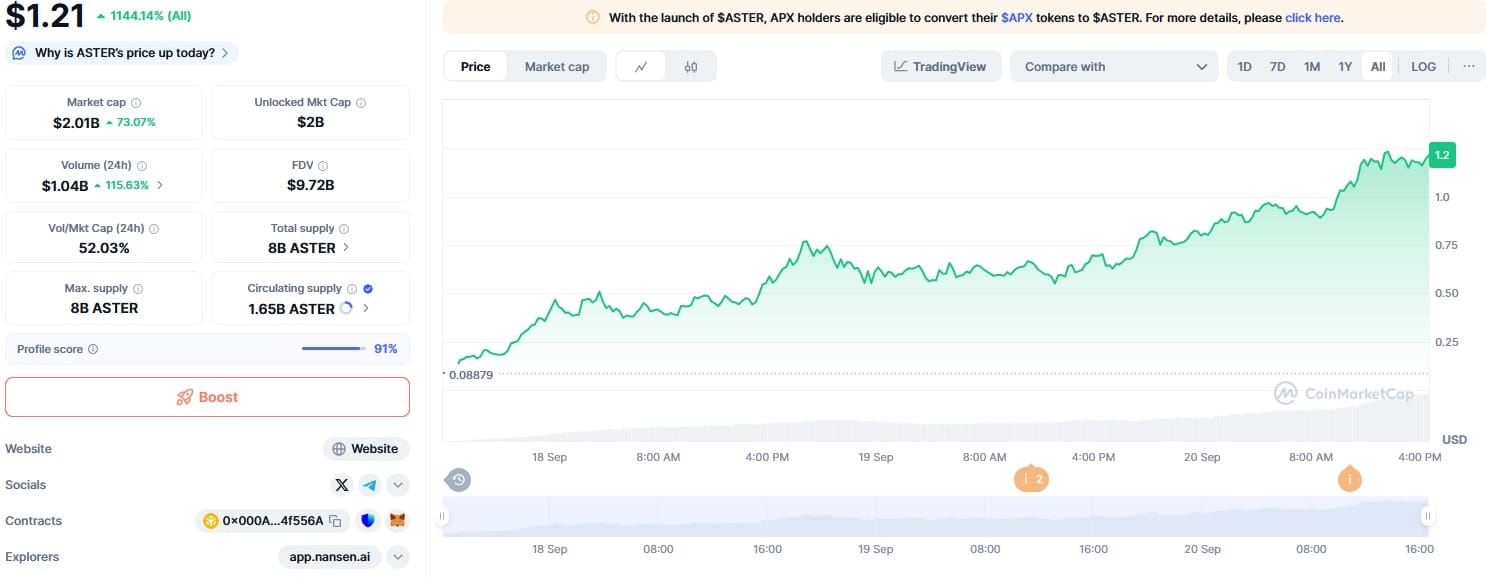Click the green 1.2 current price label
This screenshot has width=1486, height=577.
click(1441, 155)
